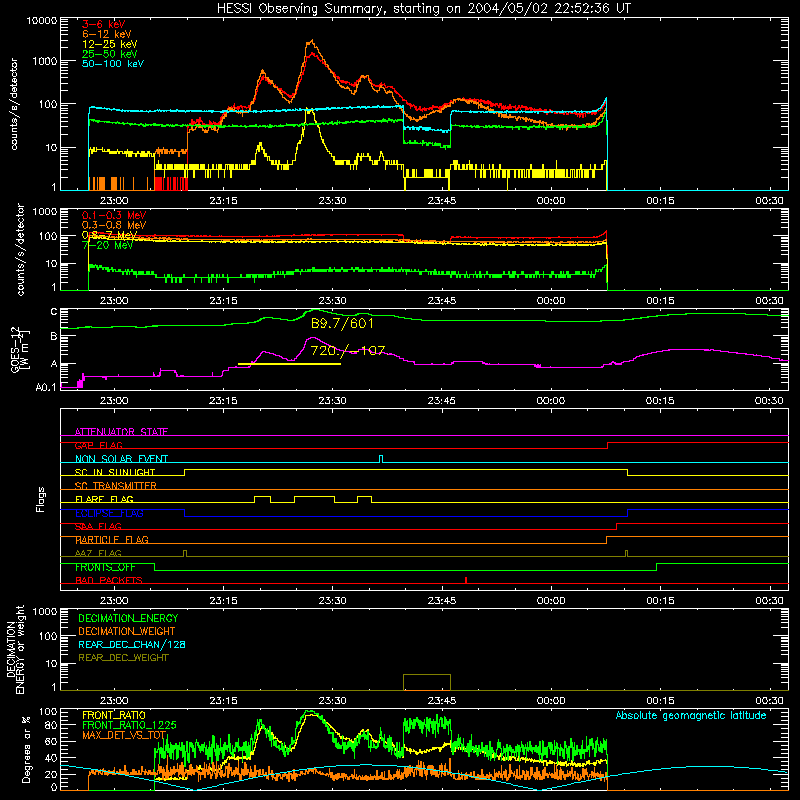Click the FRONT_RATIO_1225 legend label
This screenshot has width=800, height=800.
129,725
